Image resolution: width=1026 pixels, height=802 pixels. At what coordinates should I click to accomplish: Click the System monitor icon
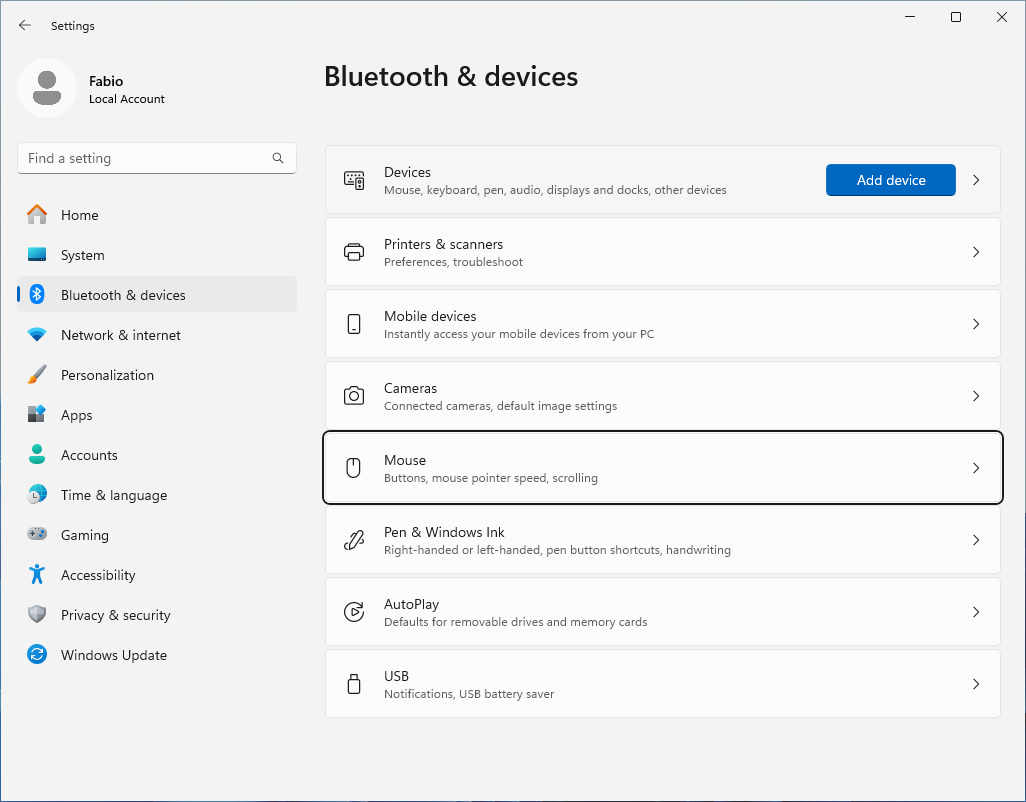(x=37, y=254)
